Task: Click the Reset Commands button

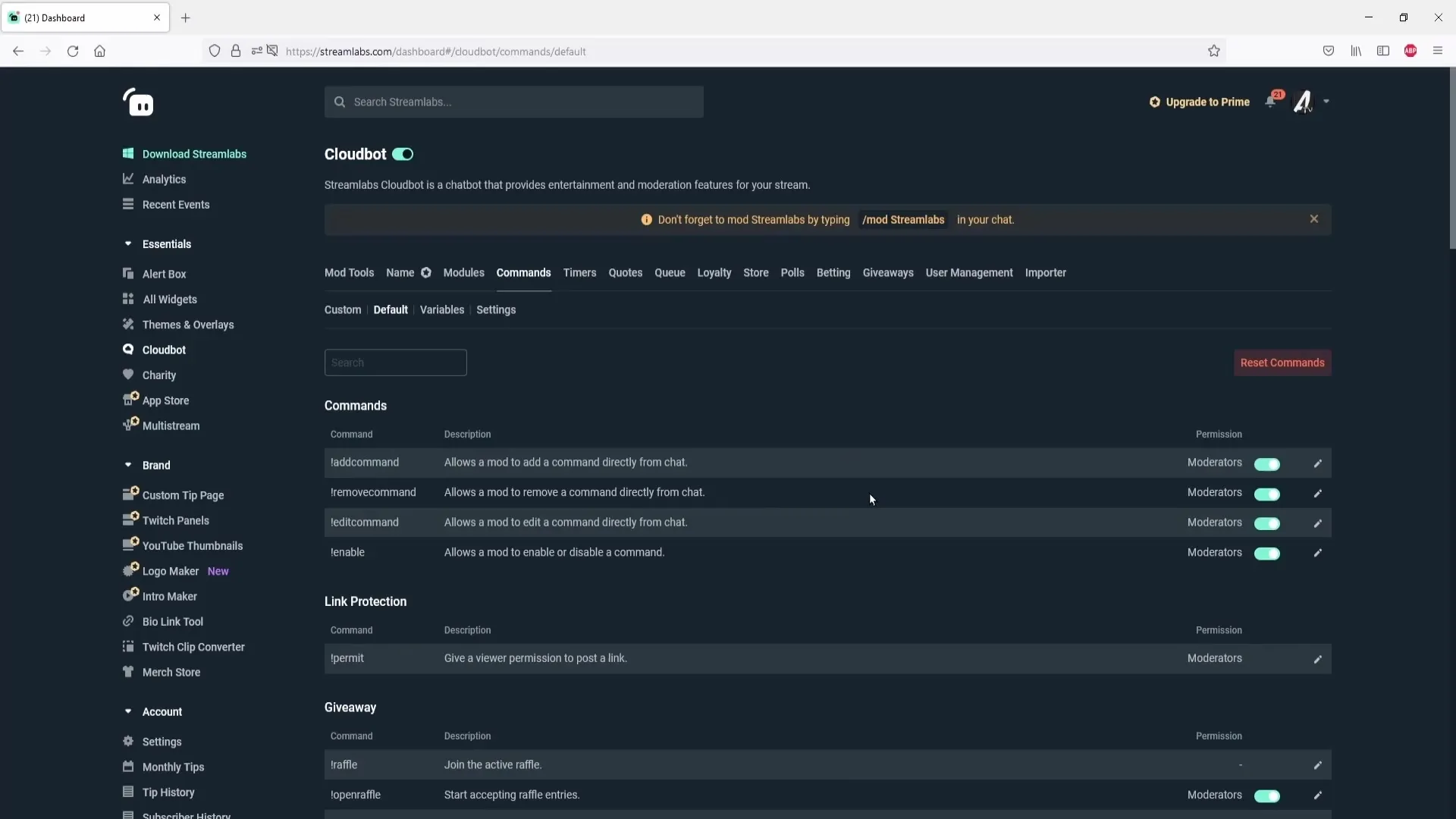Action: click(1282, 362)
